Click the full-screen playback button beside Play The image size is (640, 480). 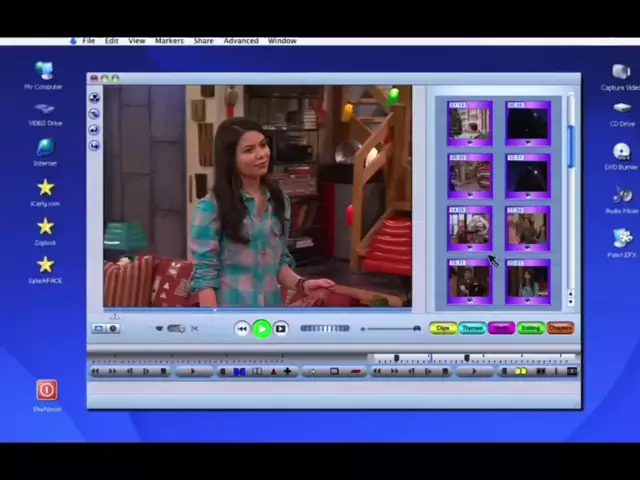[x=281, y=329]
